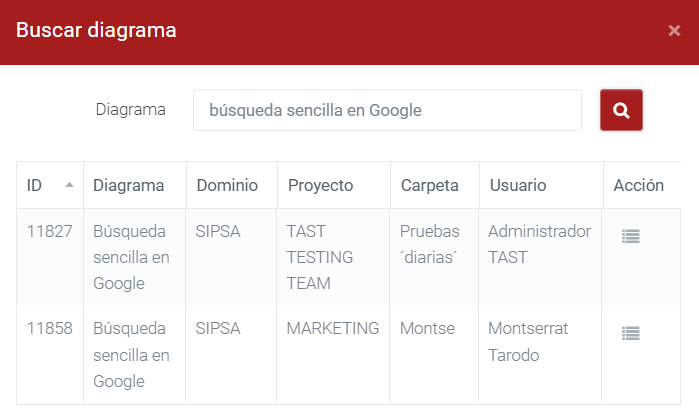Viewport: 699px width, 419px height.
Task: Click into the Diagrama search field
Action: click(387, 110)
